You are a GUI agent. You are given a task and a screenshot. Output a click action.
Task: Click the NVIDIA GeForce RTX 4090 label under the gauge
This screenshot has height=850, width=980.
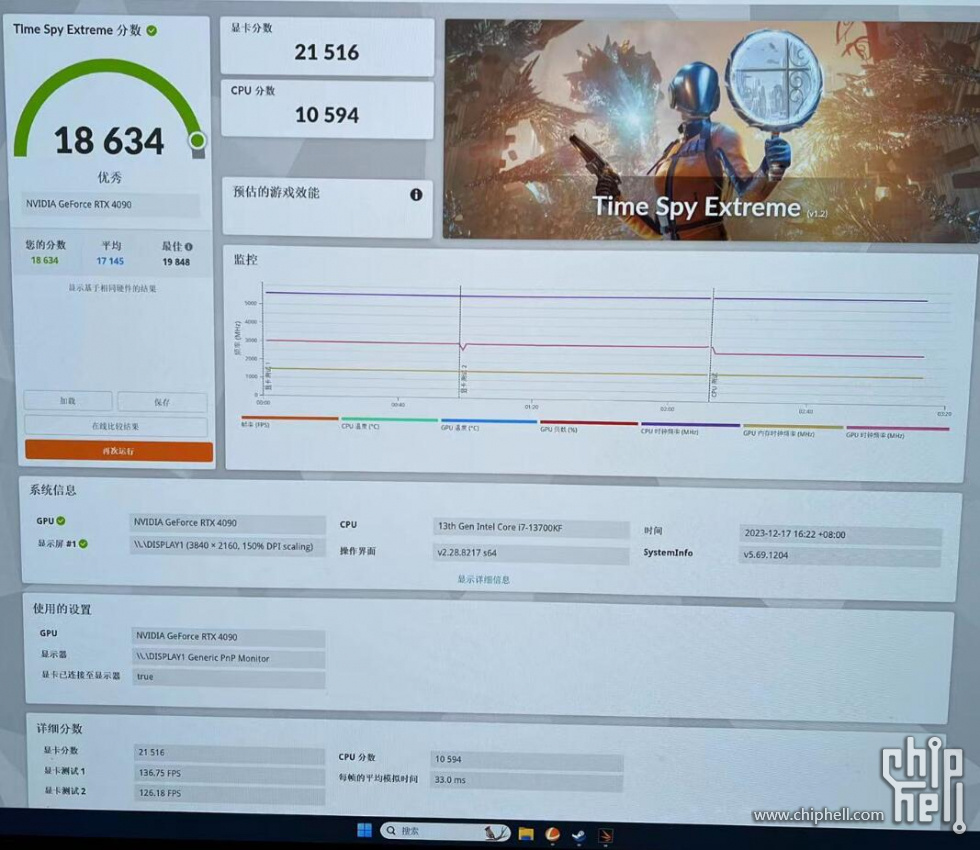110,204
